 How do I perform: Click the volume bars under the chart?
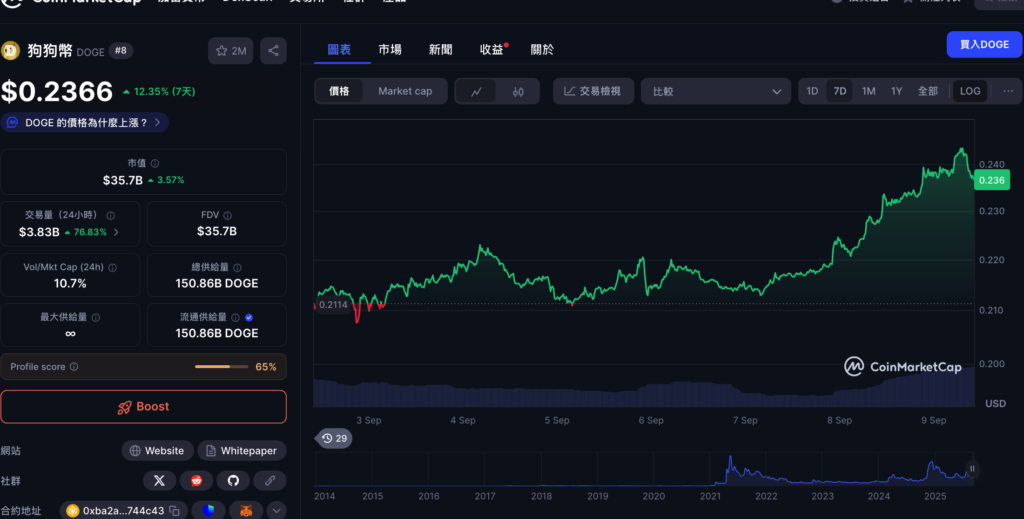644,390
